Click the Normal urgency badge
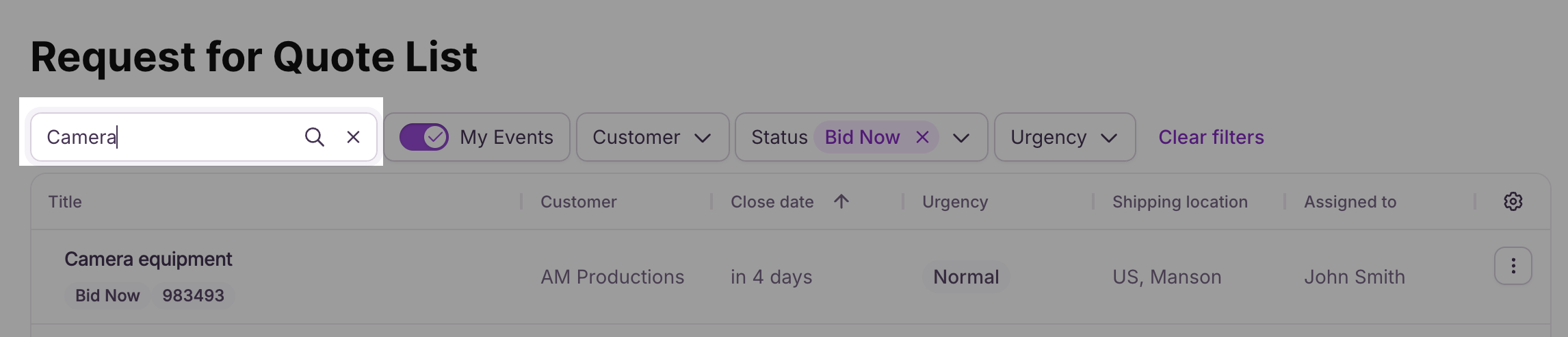 [966, 277]
